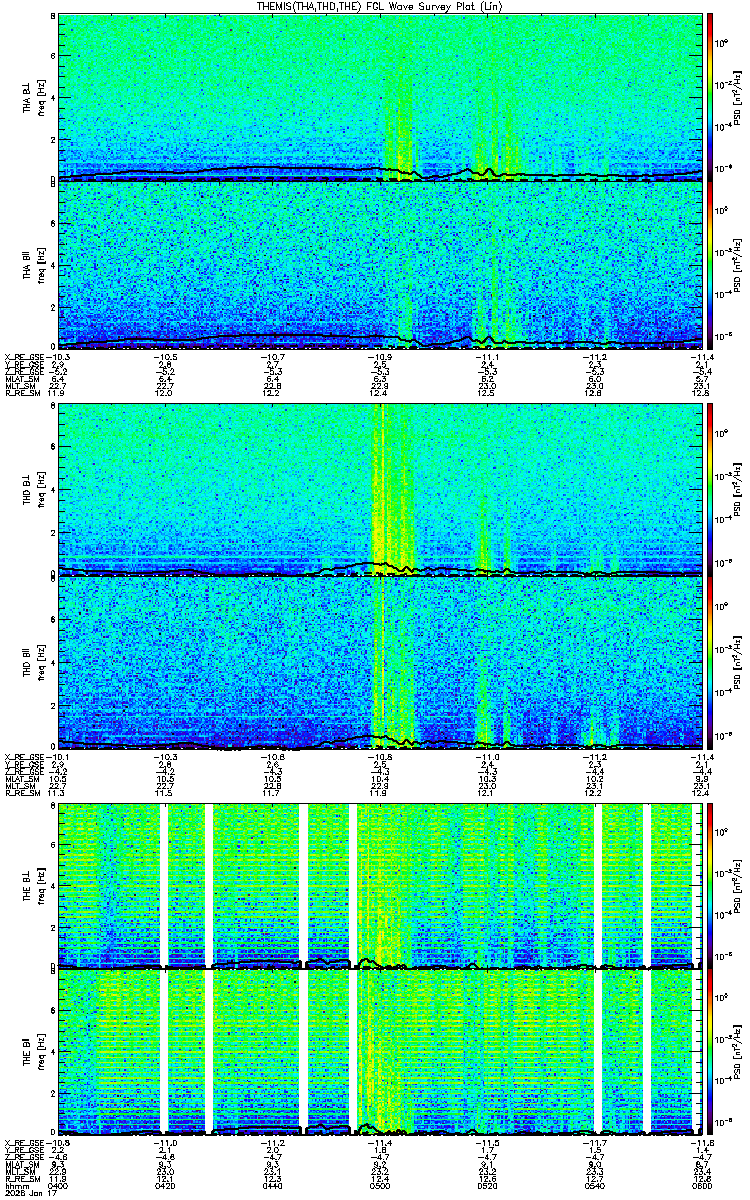Select the THA B-parallel spectrogram panel
The image size is (750, 1200).
[x=379, y=264]
